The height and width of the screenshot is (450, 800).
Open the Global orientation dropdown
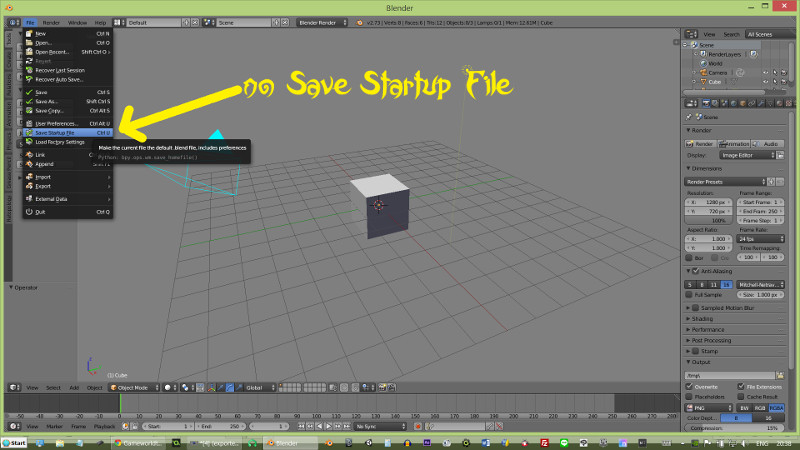coord(259,388)
